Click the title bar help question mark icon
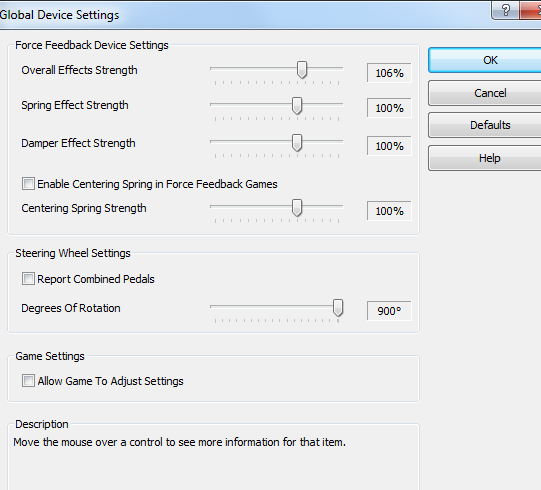This screenshot has width=541, height=490. click(x=505, y=10)
